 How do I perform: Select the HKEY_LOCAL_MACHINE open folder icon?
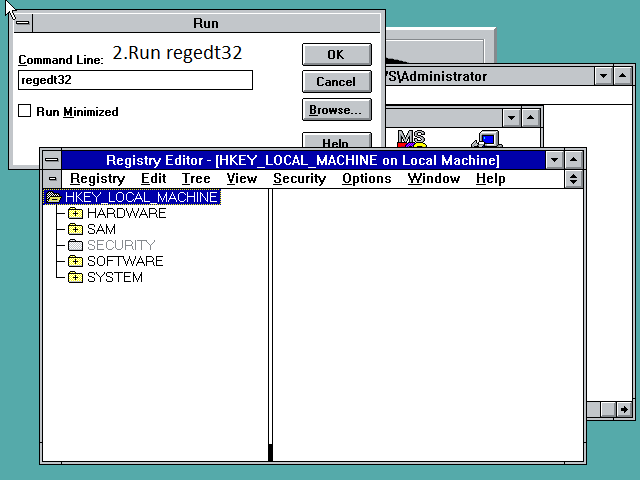tap(54, 197)
